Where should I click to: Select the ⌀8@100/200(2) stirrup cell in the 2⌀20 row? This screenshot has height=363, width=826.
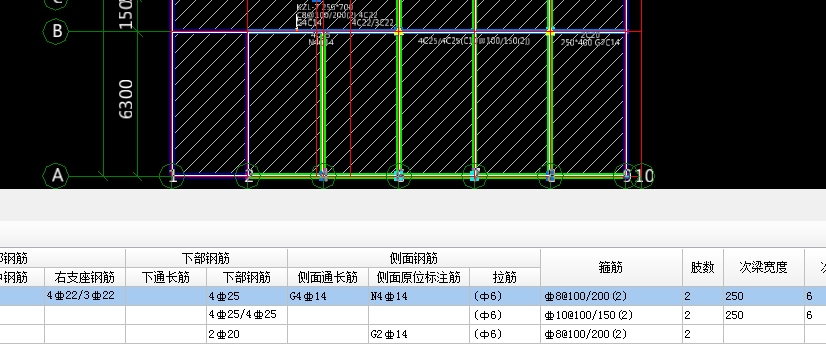coord(612,334)
